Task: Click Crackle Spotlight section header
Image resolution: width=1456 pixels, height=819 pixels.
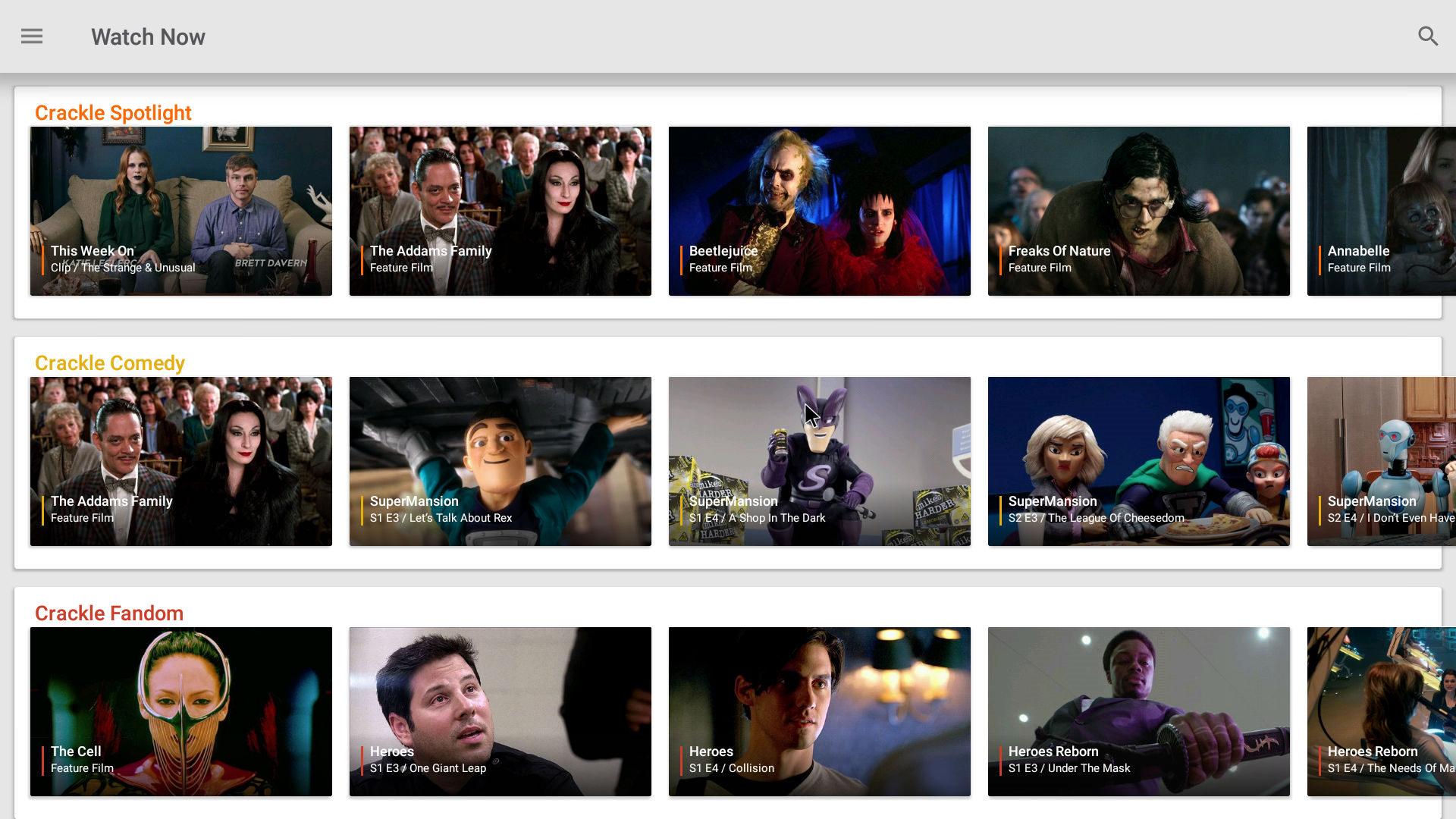Action: tap(113, 112)
